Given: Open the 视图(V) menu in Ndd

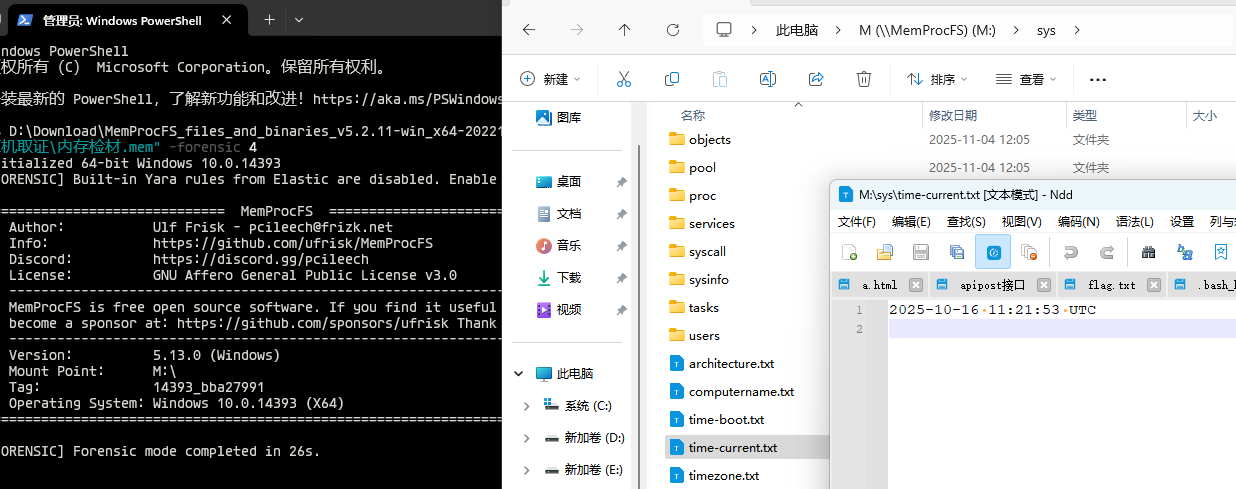Looking at the screenshot, I should pos(1022,222).
